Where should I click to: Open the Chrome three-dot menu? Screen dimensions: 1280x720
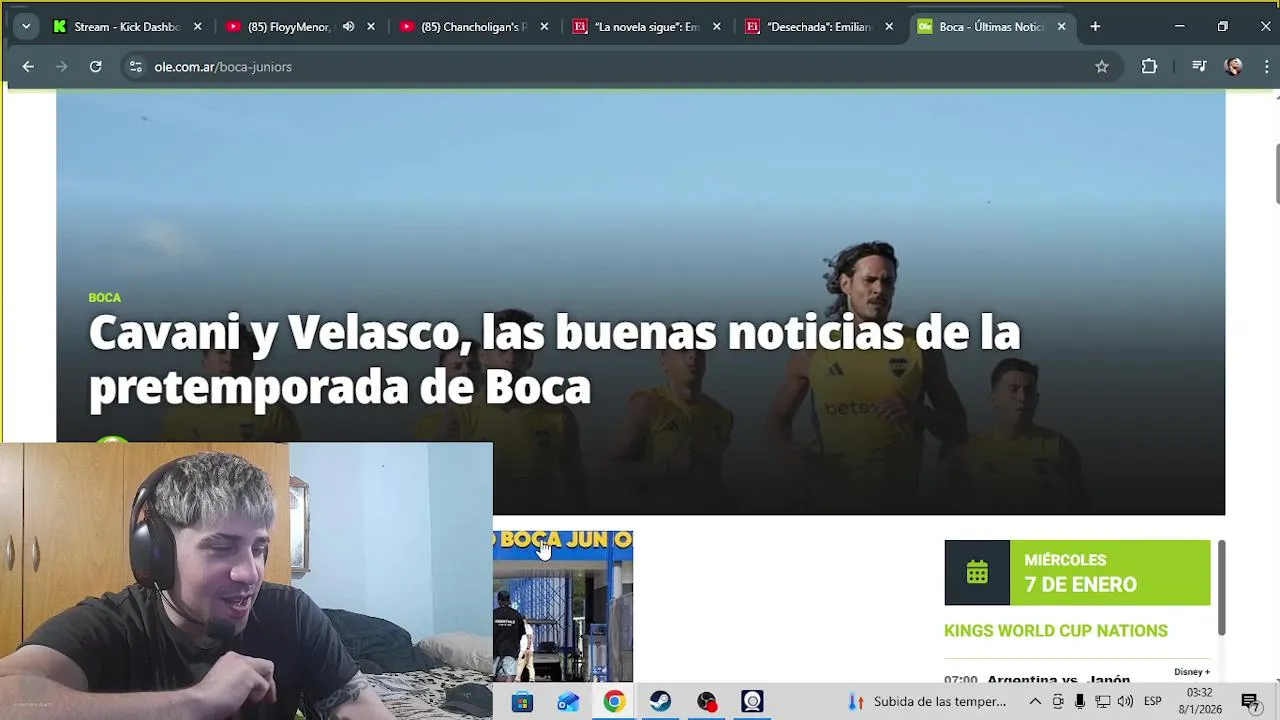pyautogui.click(x=1267, y=67)
